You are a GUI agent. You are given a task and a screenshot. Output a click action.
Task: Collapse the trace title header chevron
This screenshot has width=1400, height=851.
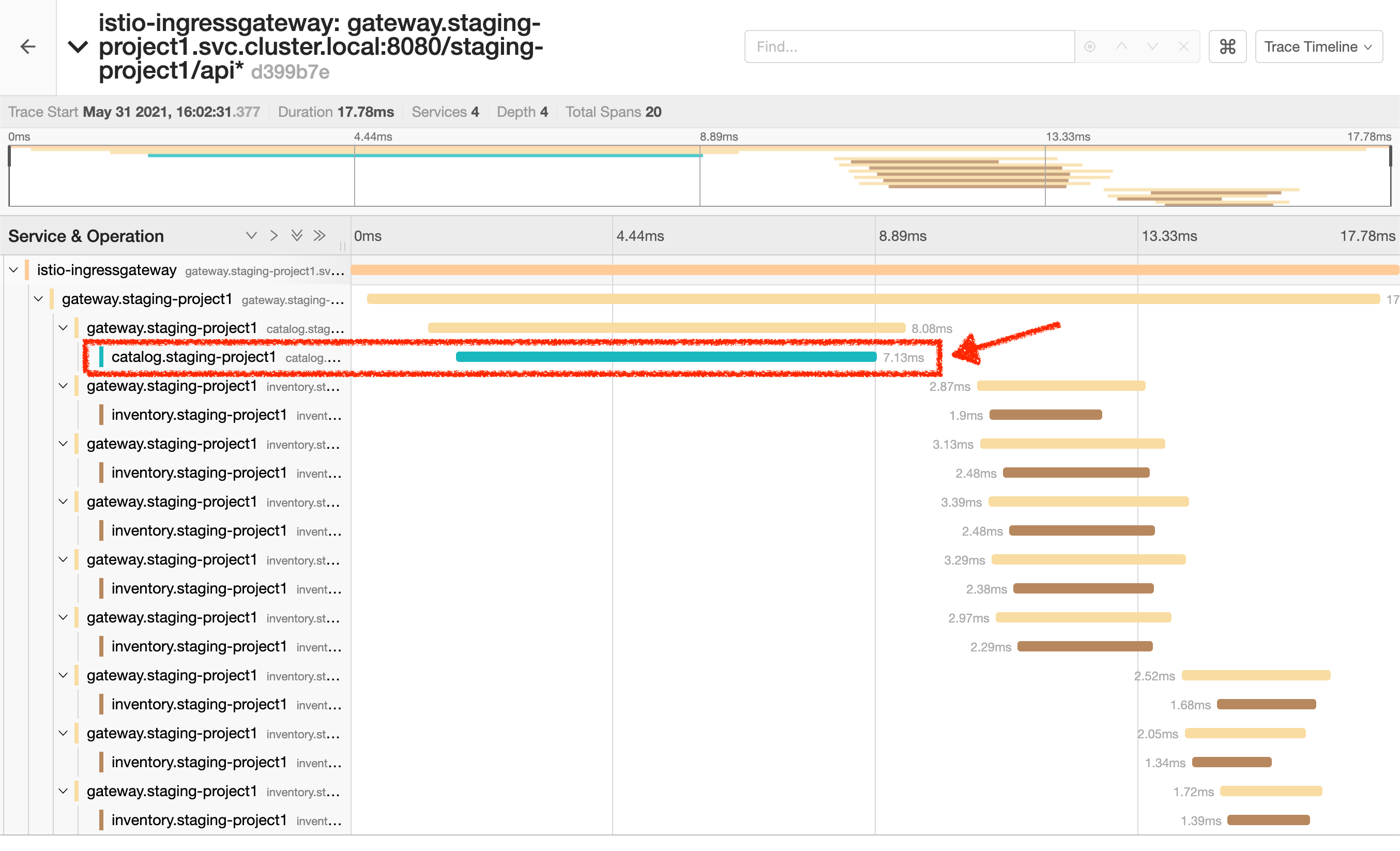(78, 47)
